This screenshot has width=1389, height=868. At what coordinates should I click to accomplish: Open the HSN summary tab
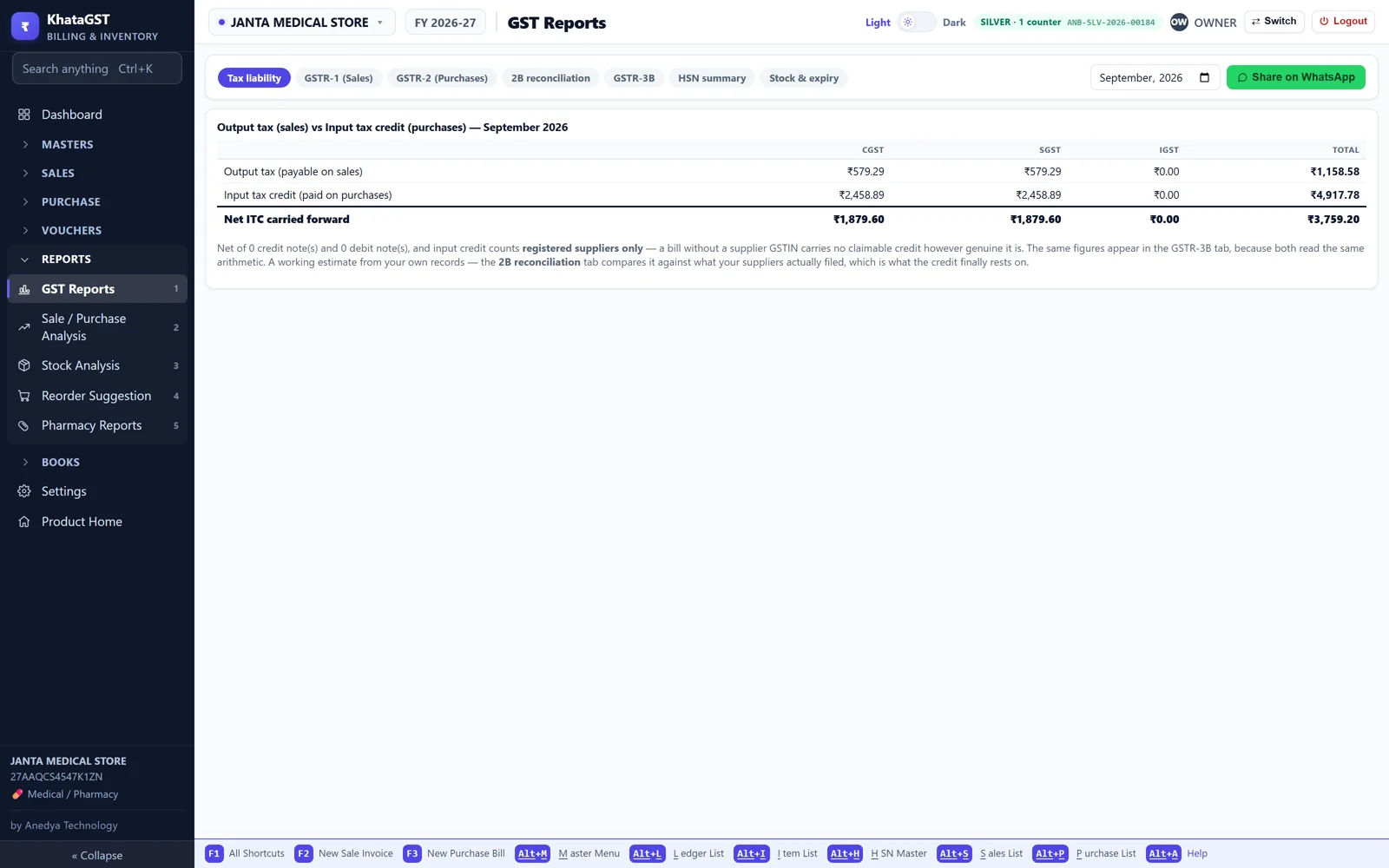click(x=712, y=78)
